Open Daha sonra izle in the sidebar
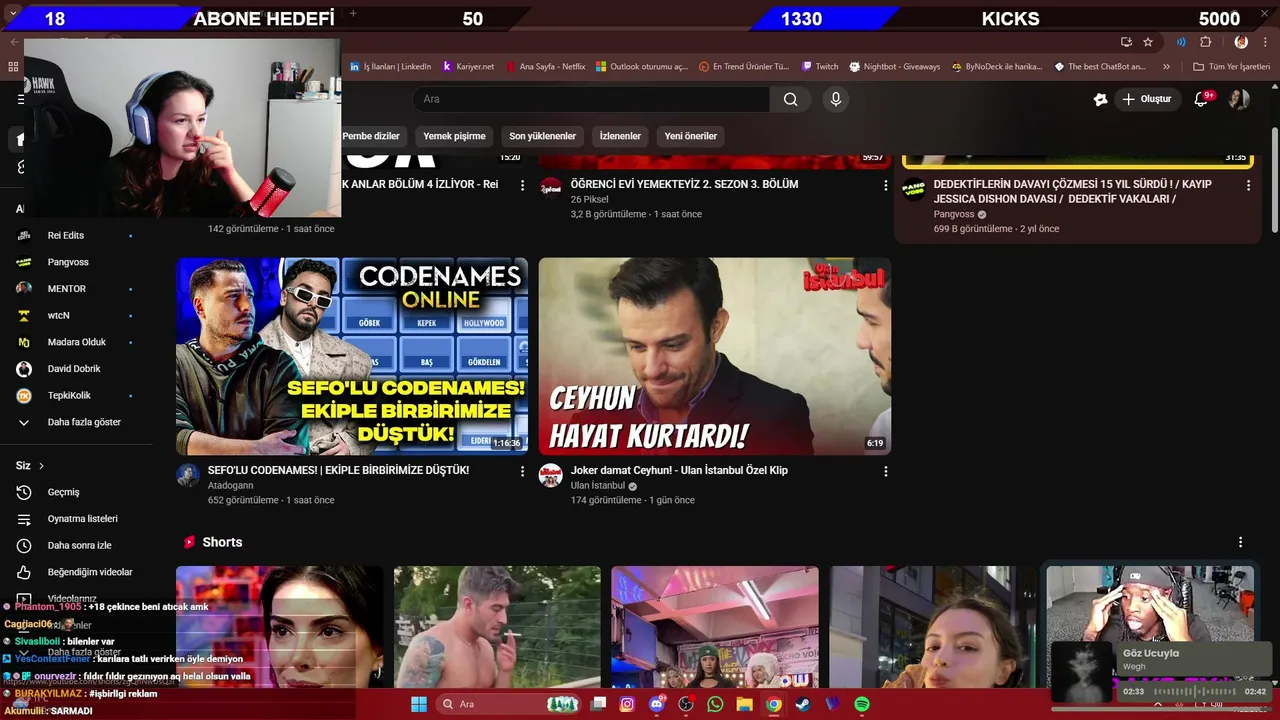 point(80,546)
